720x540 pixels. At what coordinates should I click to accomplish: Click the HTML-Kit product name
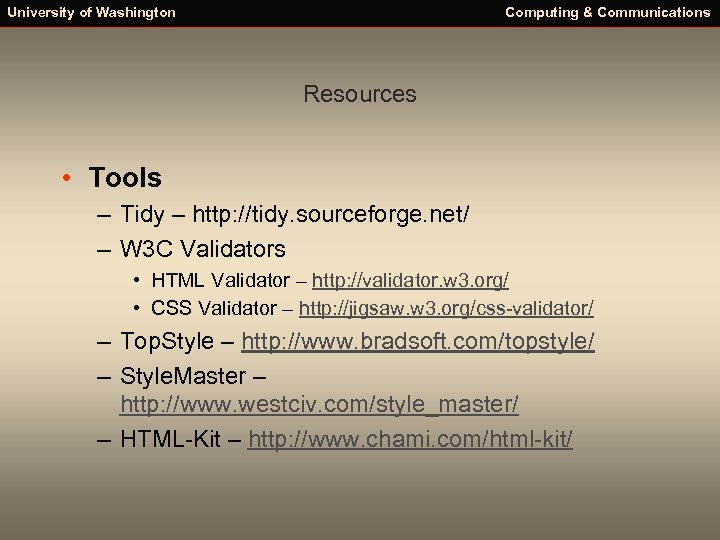(x=170, y=439)
